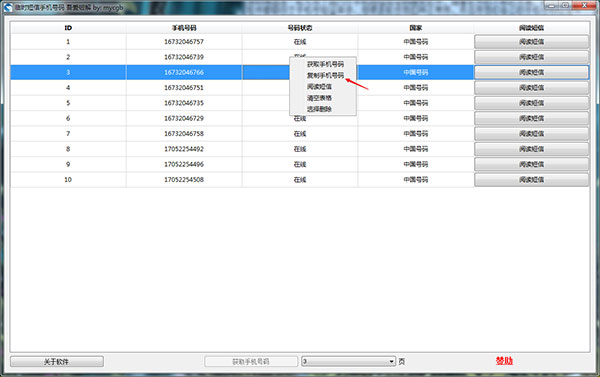600x377 pixels.
Task: Choose 清空表格 in the context menu
Action: pos(319,98)
